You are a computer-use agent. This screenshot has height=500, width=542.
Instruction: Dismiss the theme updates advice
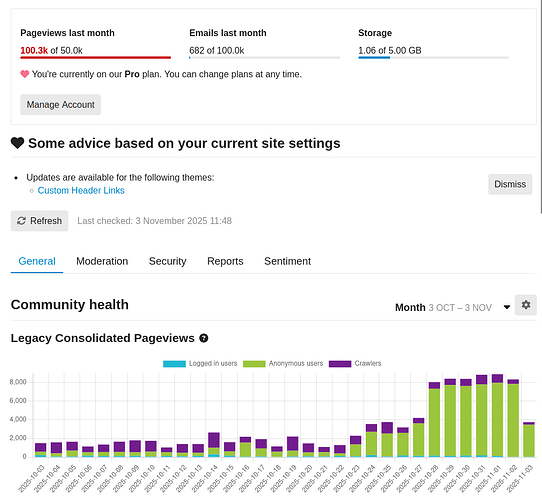(510, 184)
